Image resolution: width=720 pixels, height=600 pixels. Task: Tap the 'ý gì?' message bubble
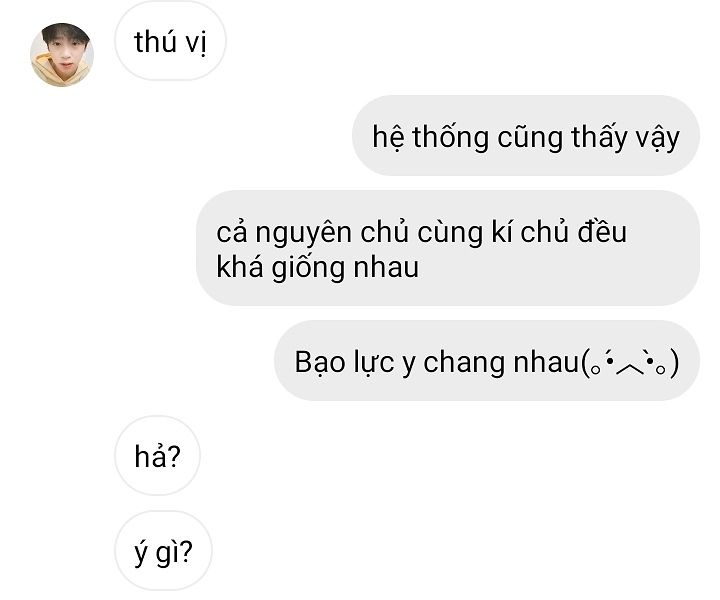163,551
